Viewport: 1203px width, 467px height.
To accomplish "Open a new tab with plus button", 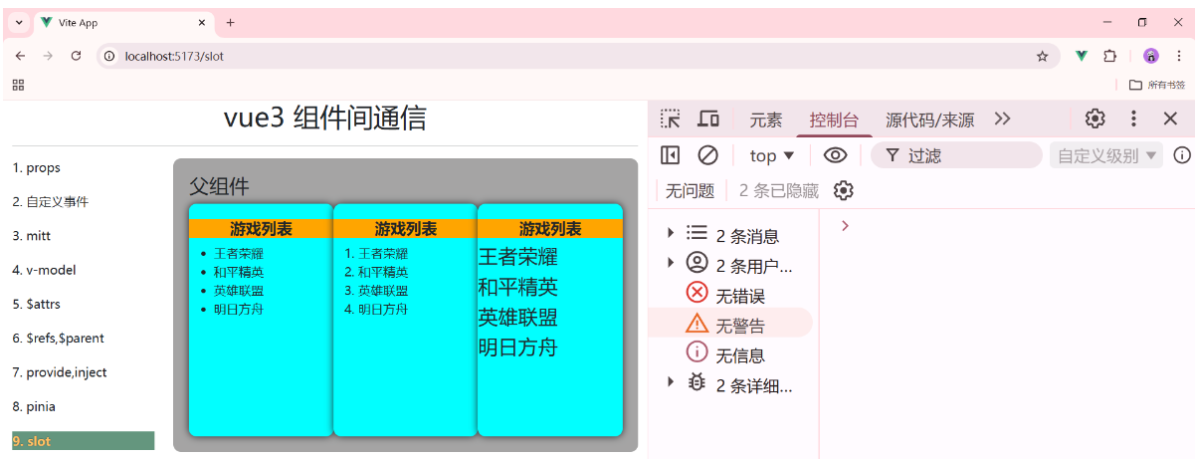I will tap(230, 22).
